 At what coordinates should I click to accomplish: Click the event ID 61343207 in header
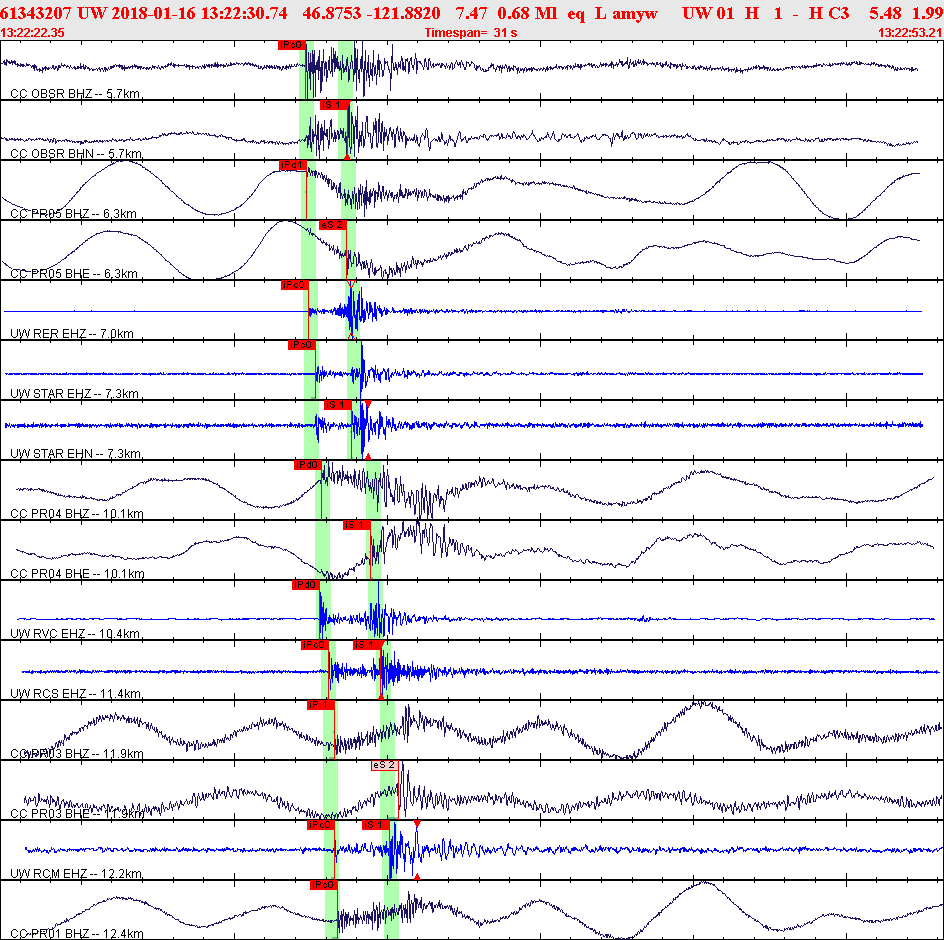point(36,13)
